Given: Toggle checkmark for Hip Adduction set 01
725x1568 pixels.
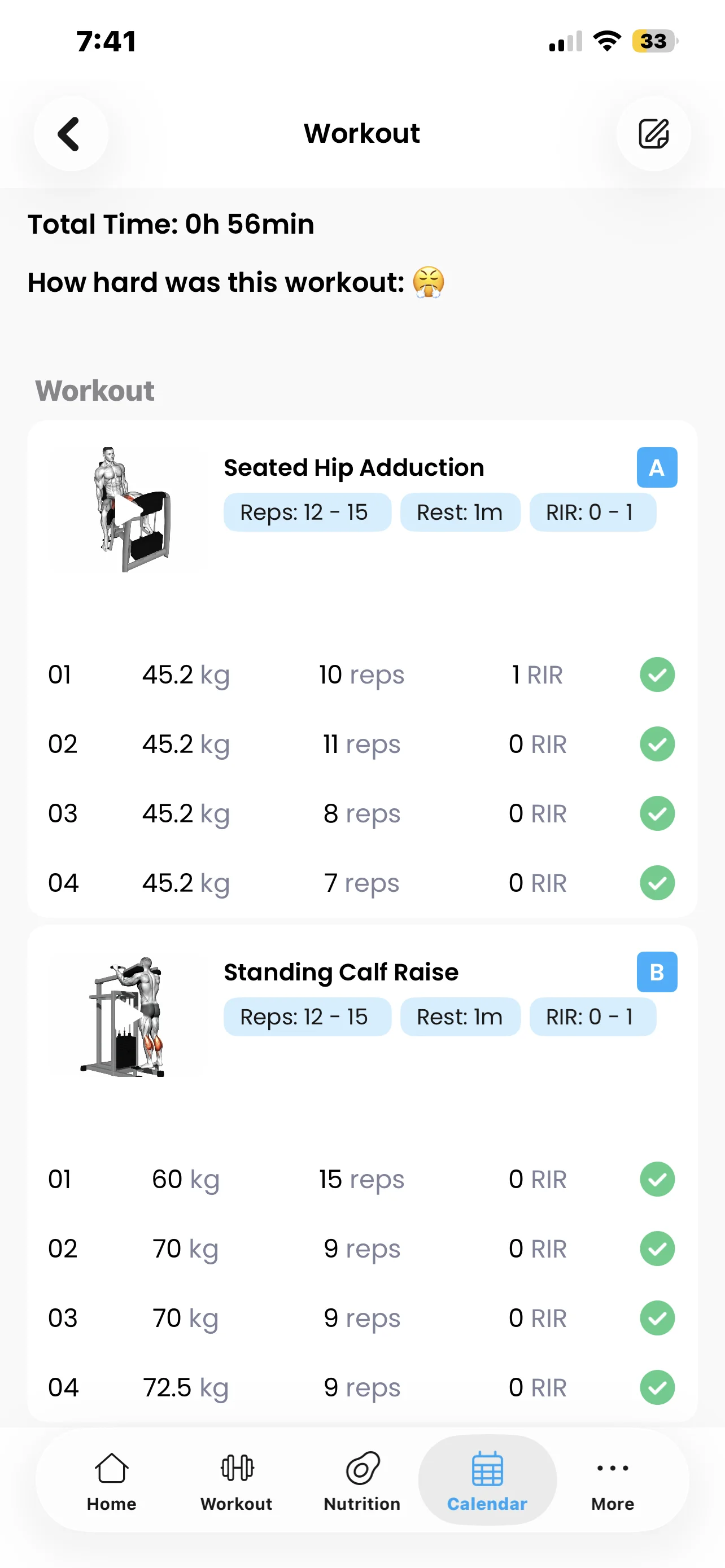Looking at the screenshot, I should (x=657, y=674).
